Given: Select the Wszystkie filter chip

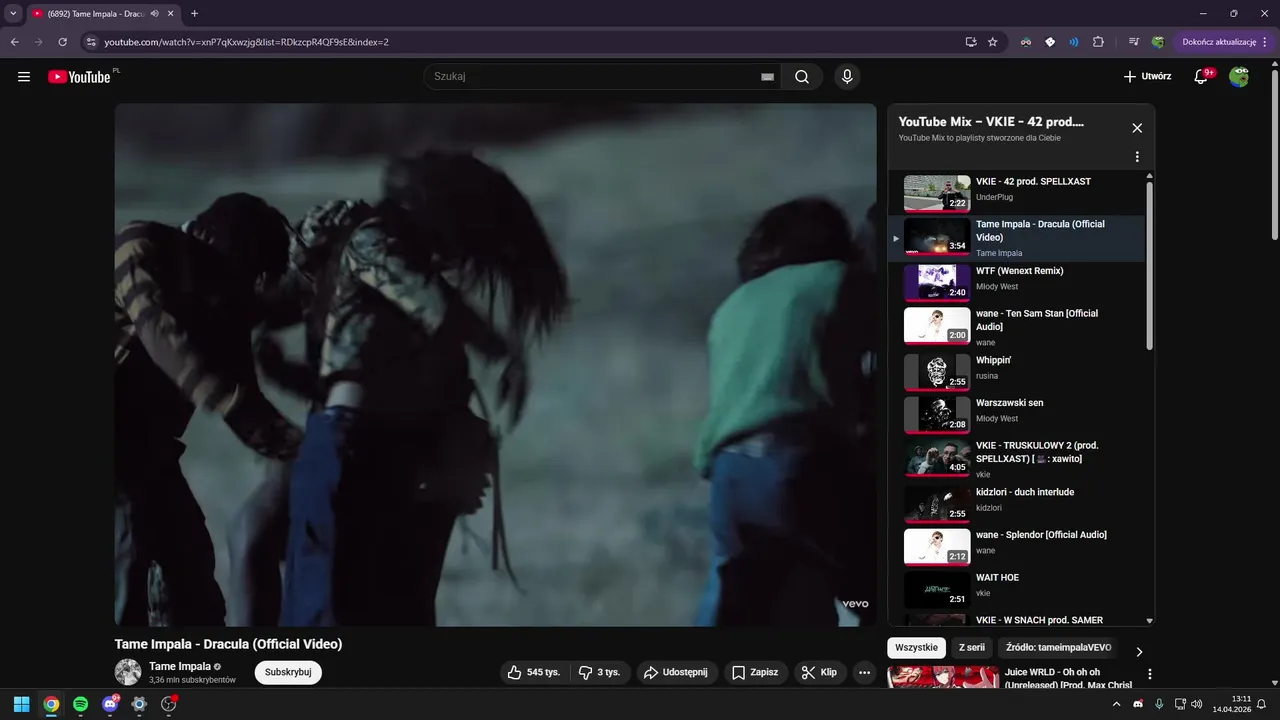Looking at the screenshot, I should point(917,648).
